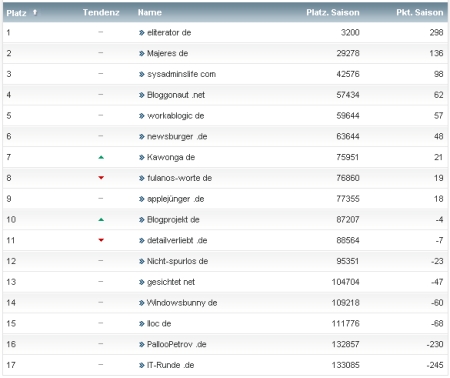
Task: Open the Bloggonaut .net link
Action: pyautogui.click(x=176, y=95)
